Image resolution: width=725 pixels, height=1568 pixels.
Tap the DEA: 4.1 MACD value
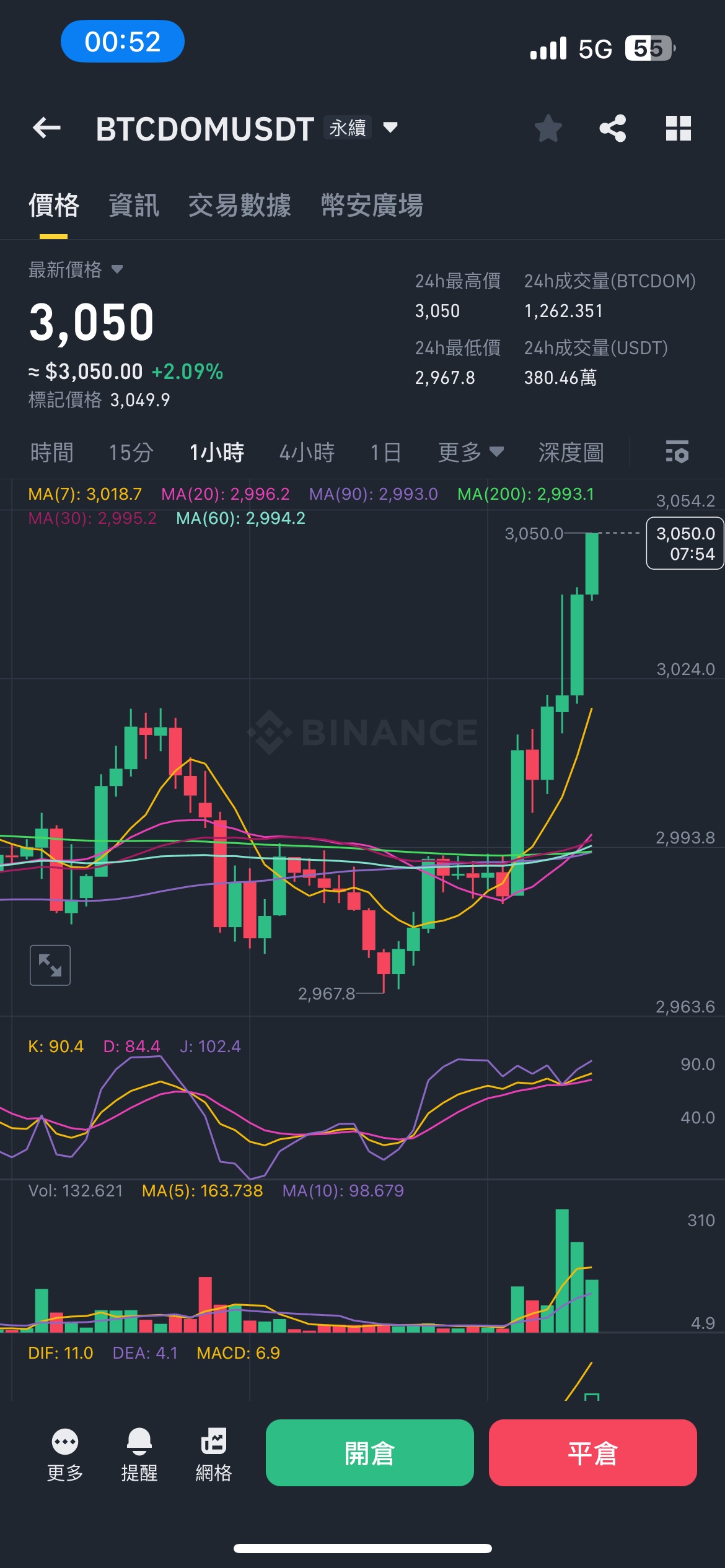click(x=145, y=1353)
